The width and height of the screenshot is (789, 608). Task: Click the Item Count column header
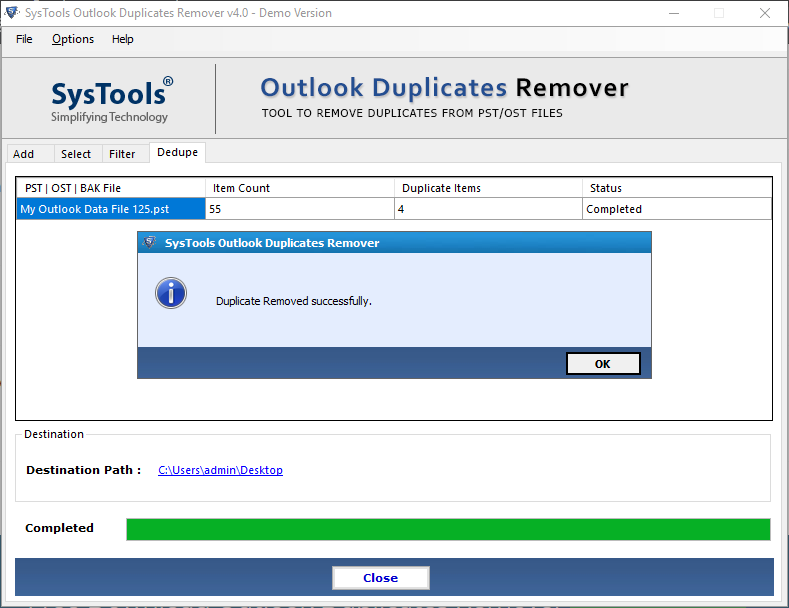pos(299,188)
